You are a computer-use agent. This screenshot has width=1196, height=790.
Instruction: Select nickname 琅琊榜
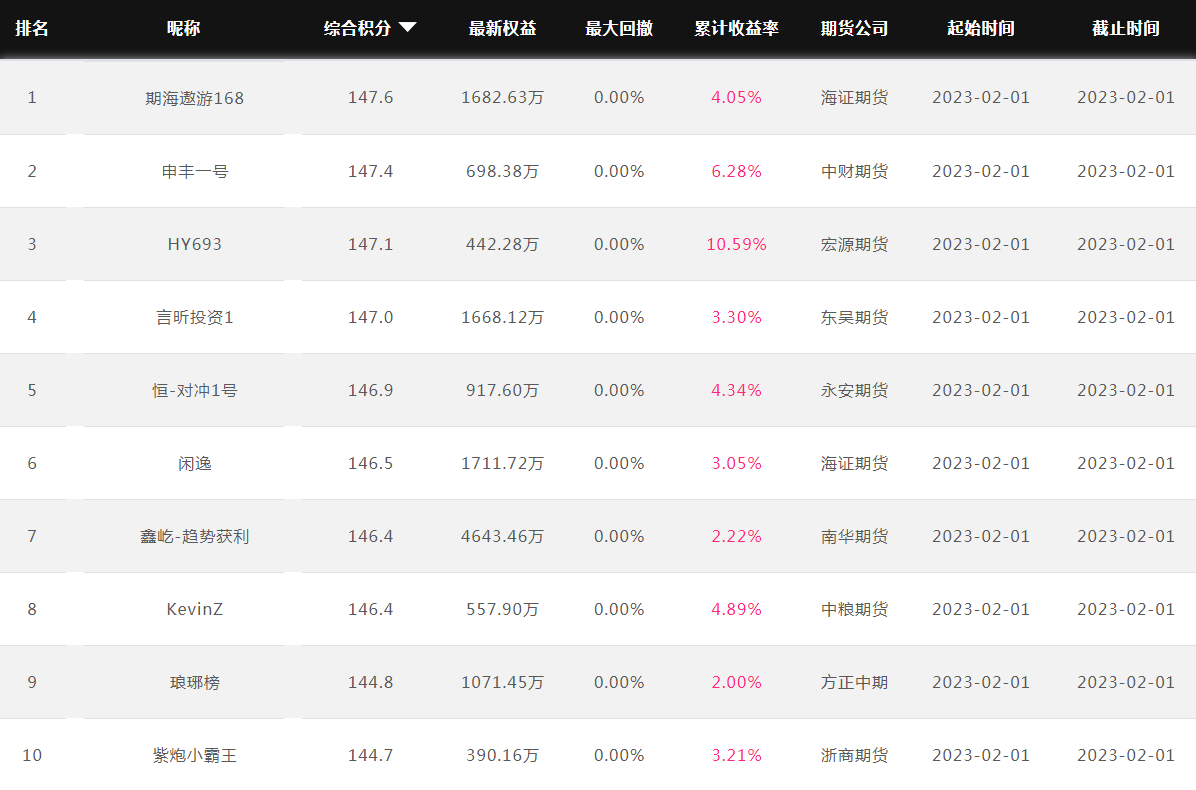coord(195,682)
